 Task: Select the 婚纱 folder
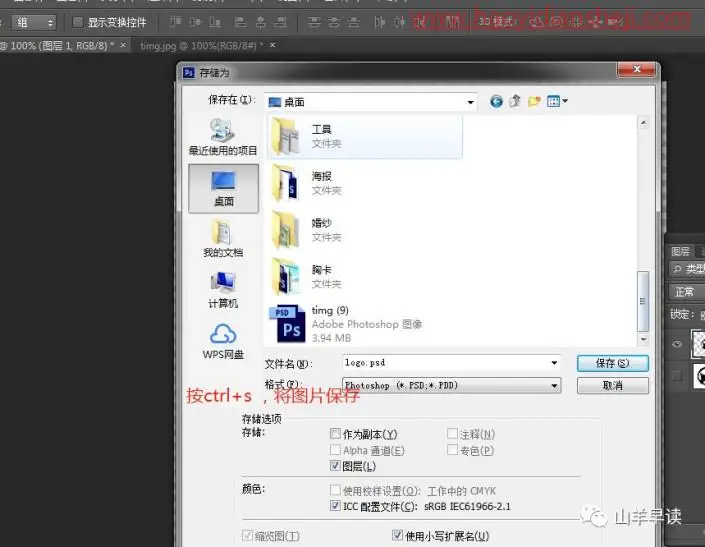(365, 230)
